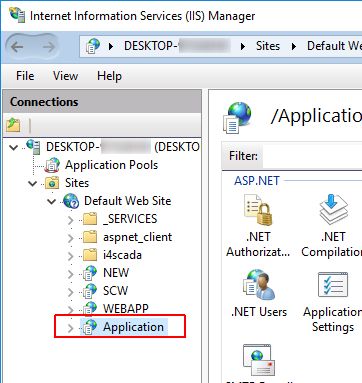This screenshot has height=383, width=362.
Task: Open the .NET Authorization Rules feature icon
Action: point(258,210)
